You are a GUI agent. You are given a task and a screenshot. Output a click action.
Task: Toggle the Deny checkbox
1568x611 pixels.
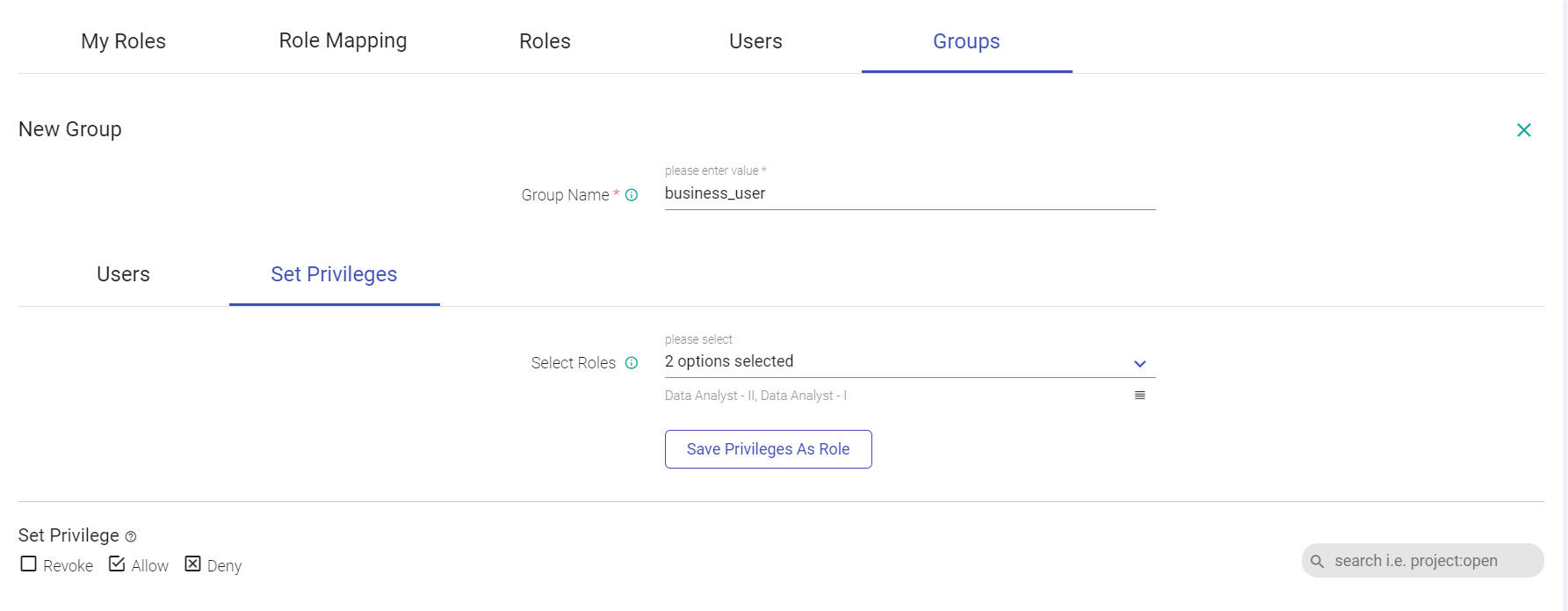(193, 564)
